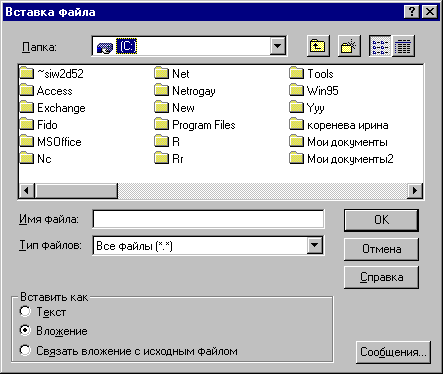Click the Сообщения... button
The image size is (443, 374).
point(393,352)
